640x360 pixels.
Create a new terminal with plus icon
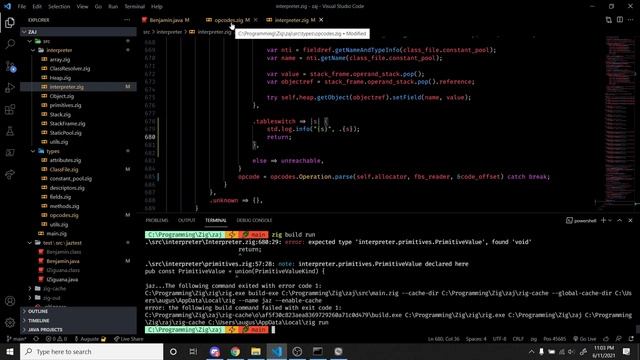603,220
